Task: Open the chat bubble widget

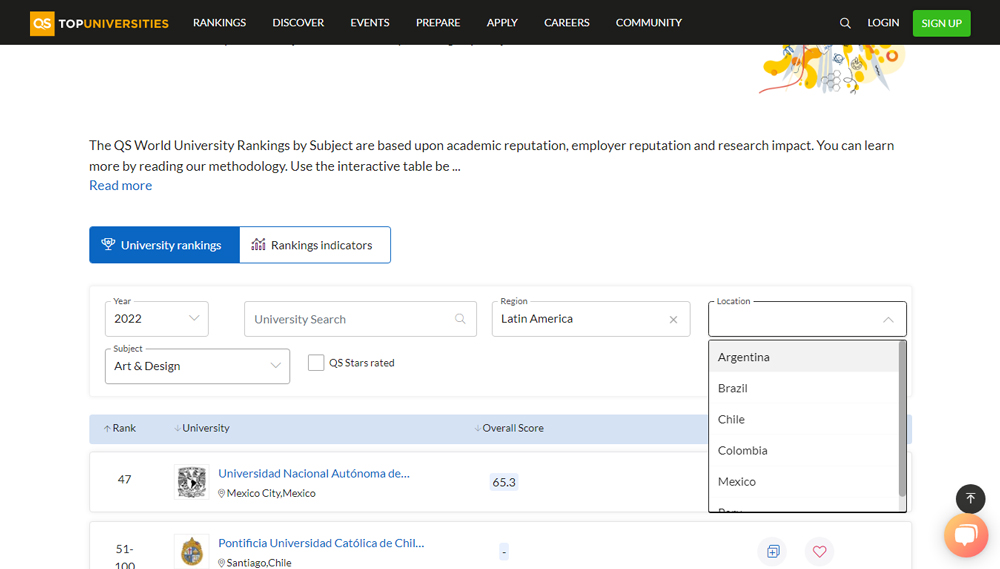Action: (x=966, y=535)
